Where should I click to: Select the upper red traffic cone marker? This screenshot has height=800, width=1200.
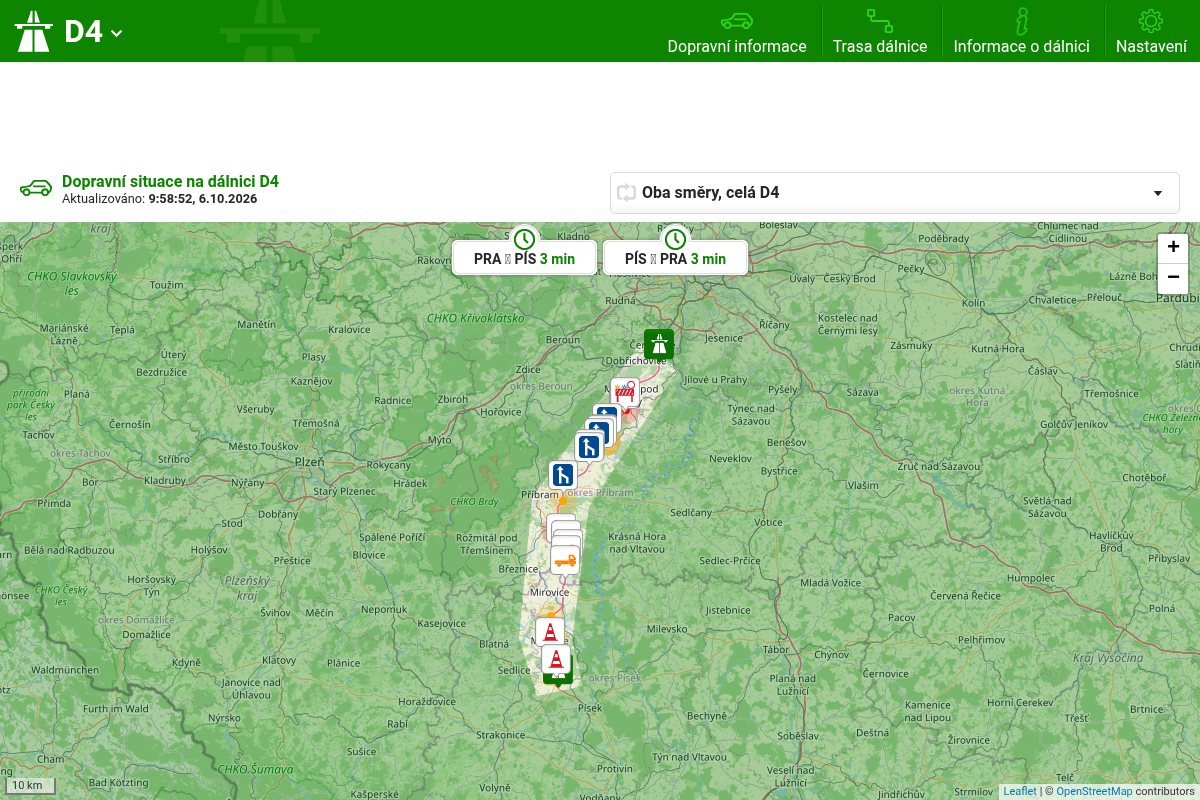click(x=549, y=632)
